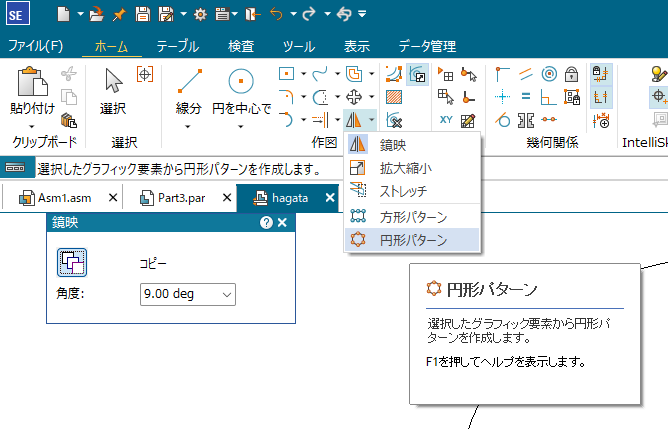The width and height of the screenshot is (668, 429).
Task: Click the 円を中心で circle tool icon
Action: pos(242,82)
